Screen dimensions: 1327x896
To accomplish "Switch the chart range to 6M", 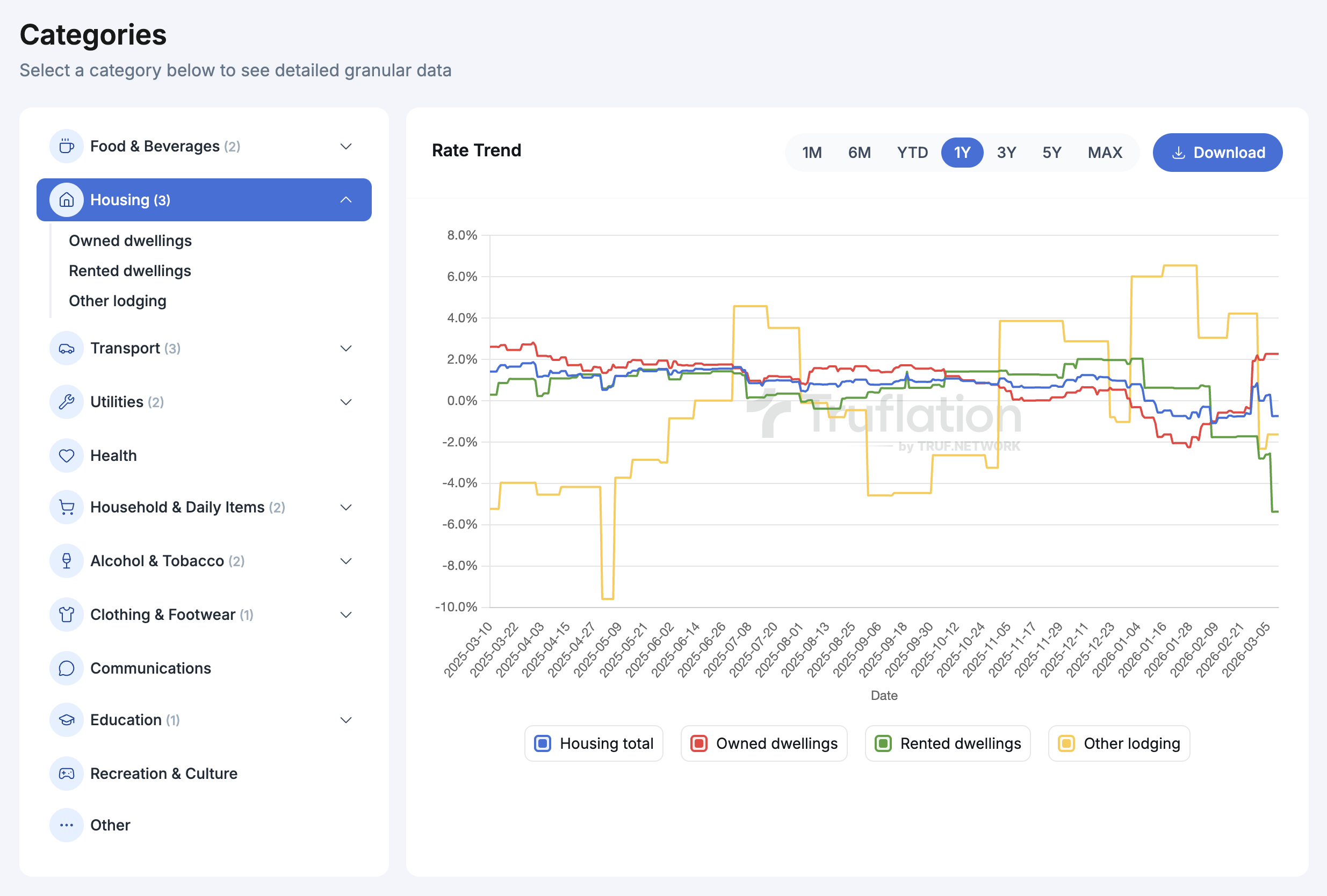I will pos(859,153).
